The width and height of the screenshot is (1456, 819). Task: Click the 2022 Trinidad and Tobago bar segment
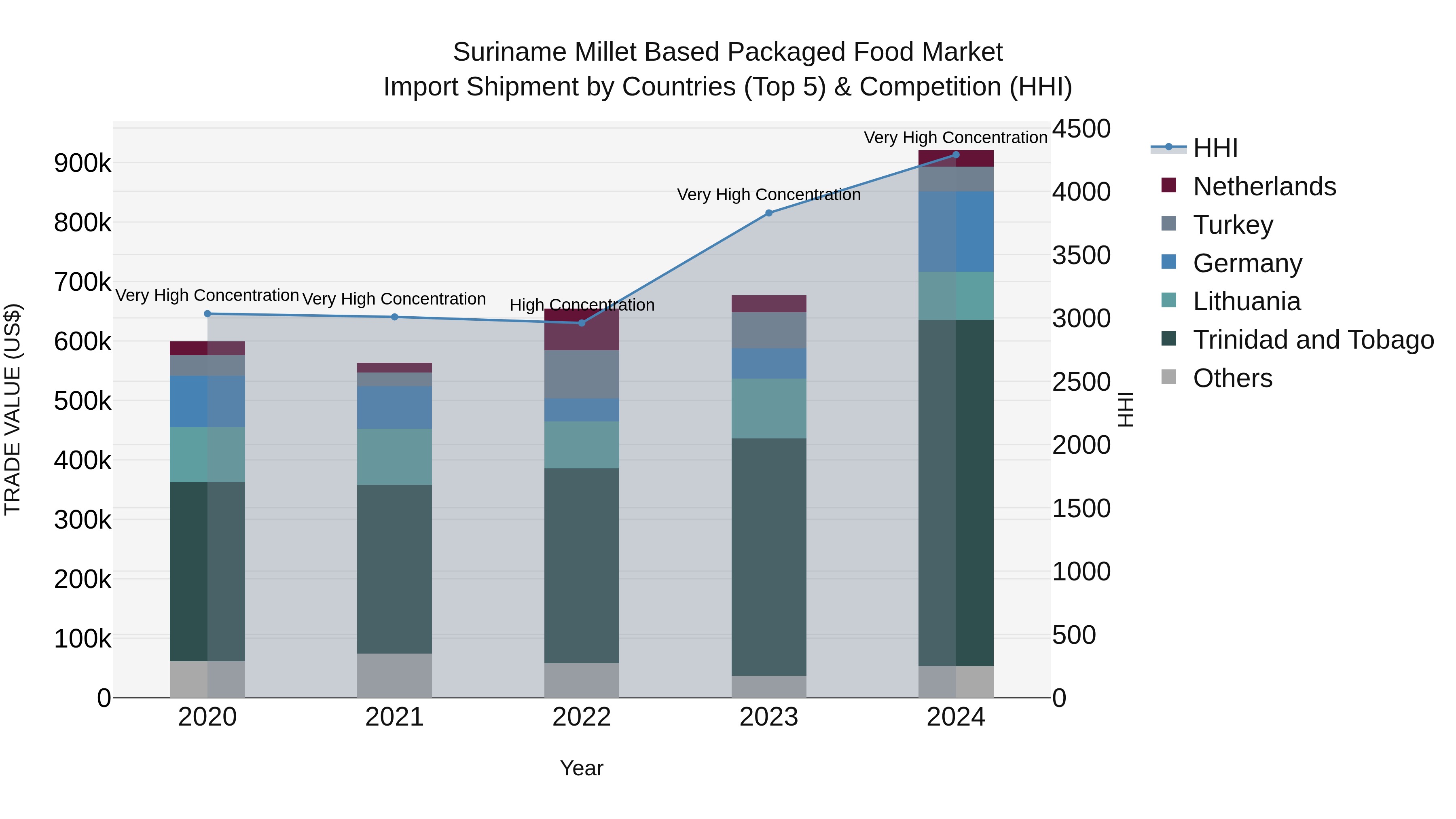(582, 566)
